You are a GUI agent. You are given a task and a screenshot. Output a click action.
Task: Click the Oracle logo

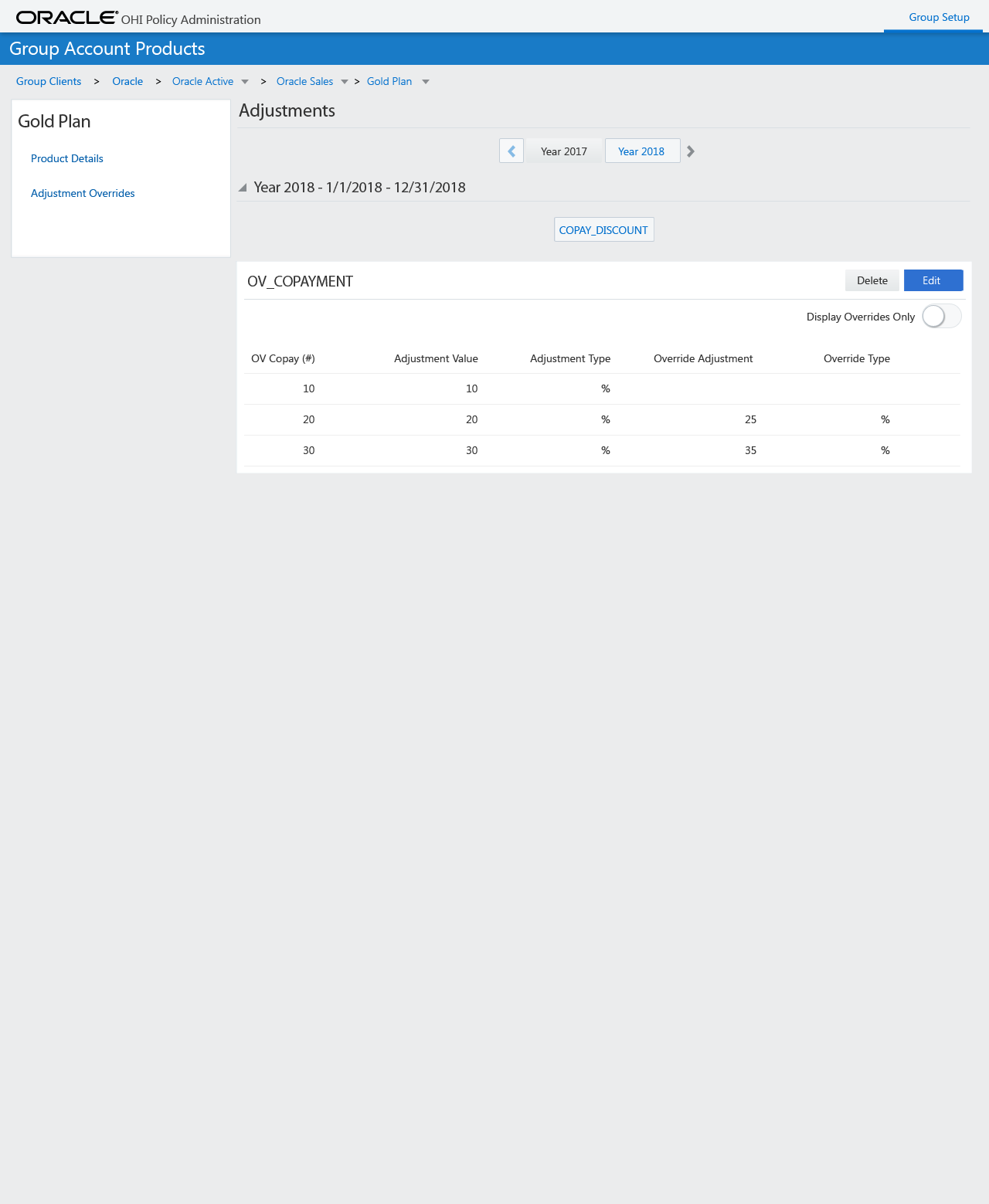pyautogui.click(x=67, y=18)
